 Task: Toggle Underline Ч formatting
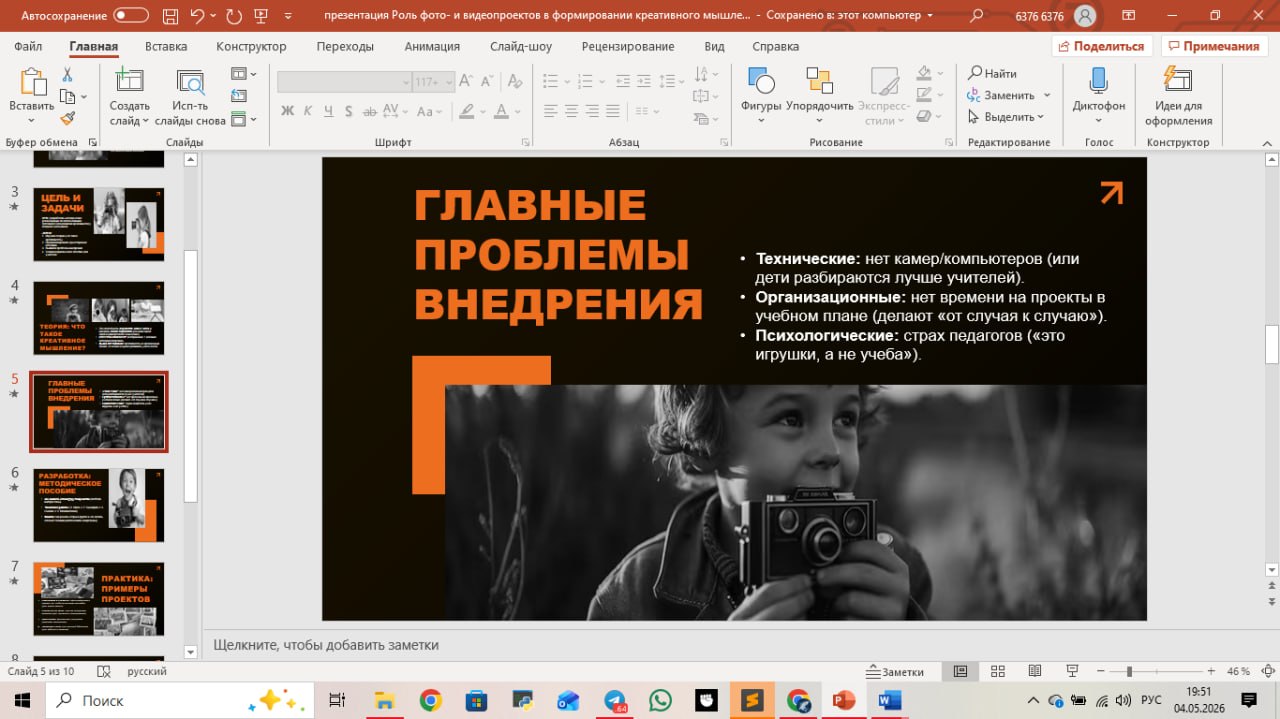point(330,111)
